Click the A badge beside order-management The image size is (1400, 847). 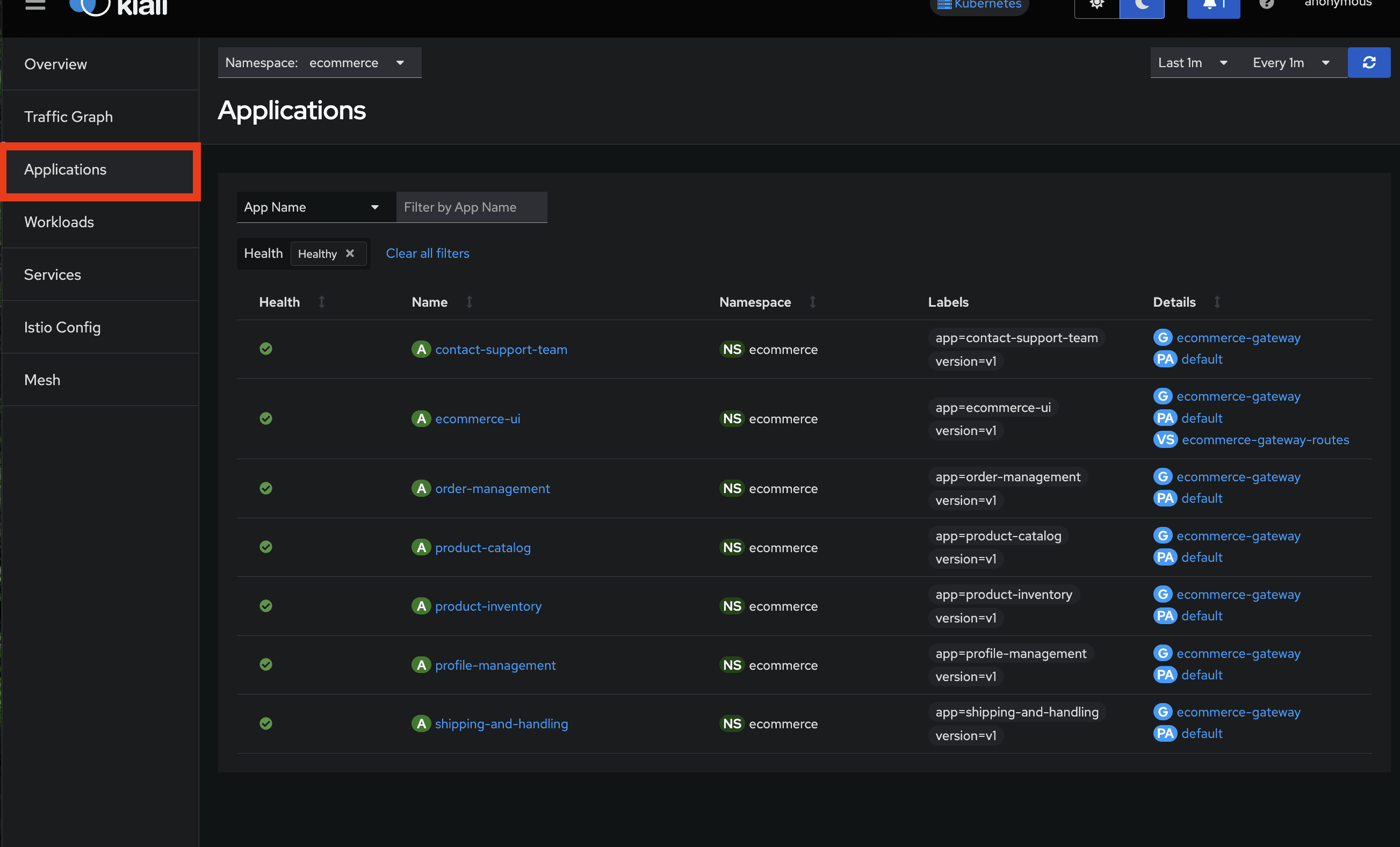pyautogui.click(x=421, y=489)
